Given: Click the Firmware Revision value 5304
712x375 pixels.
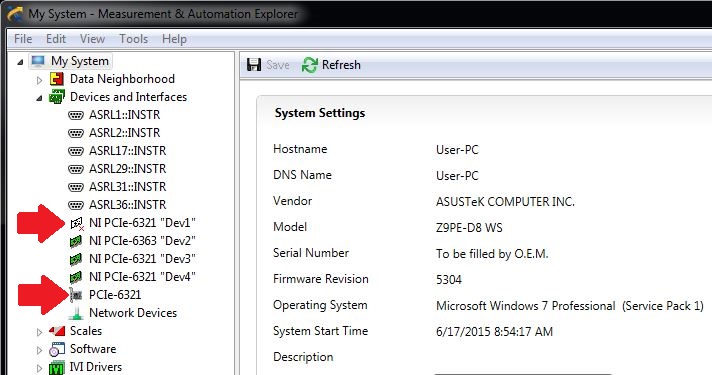Looking at the screenshot, I should pos(449,280).
